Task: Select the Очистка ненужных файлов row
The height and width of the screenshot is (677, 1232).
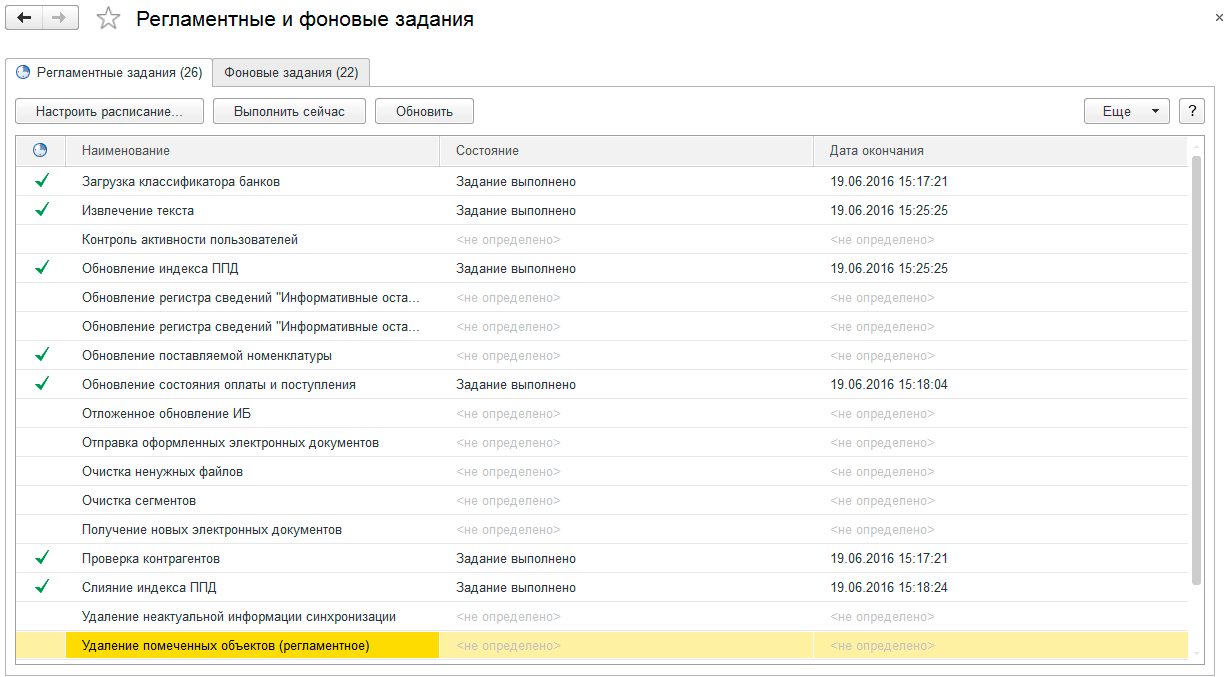Action: point(162,472)
